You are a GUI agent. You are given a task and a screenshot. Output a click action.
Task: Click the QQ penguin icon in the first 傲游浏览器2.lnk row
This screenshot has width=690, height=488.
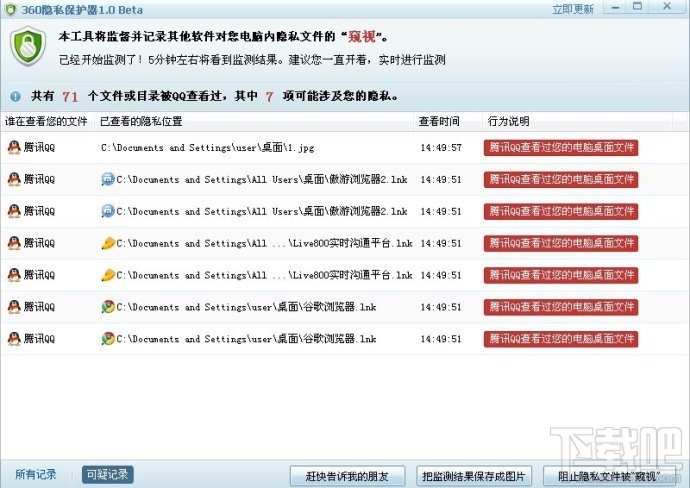(x=14, y=179)
